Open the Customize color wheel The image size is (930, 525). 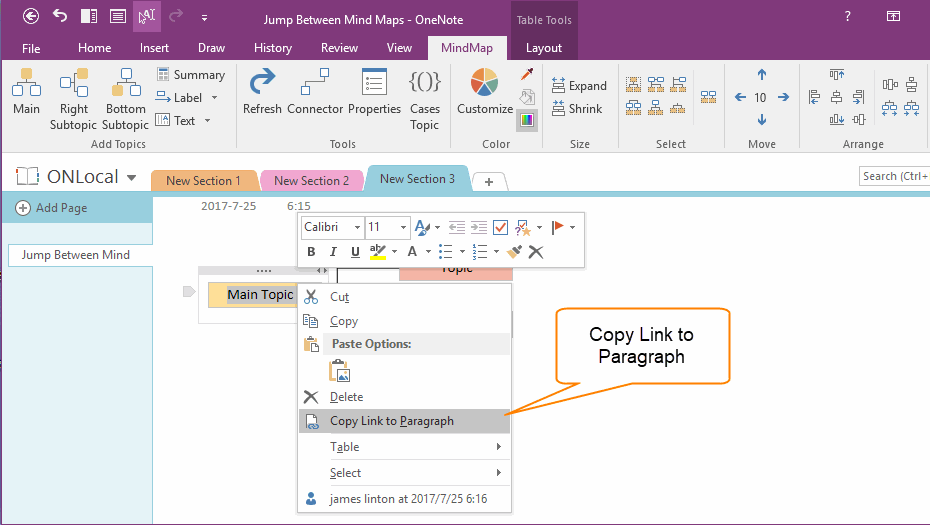485,92
